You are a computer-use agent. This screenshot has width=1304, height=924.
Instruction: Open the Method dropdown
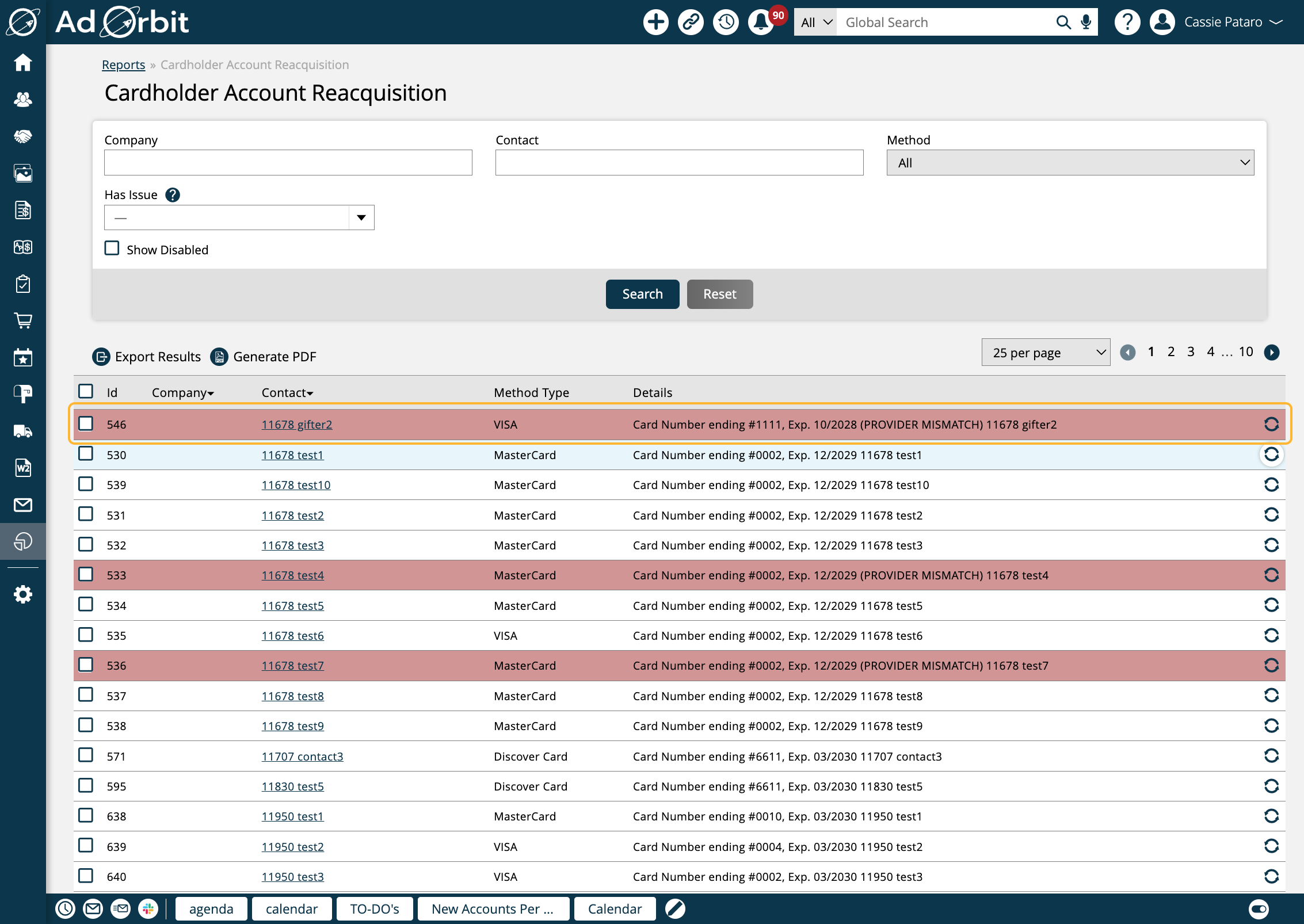click(1070, 163)
